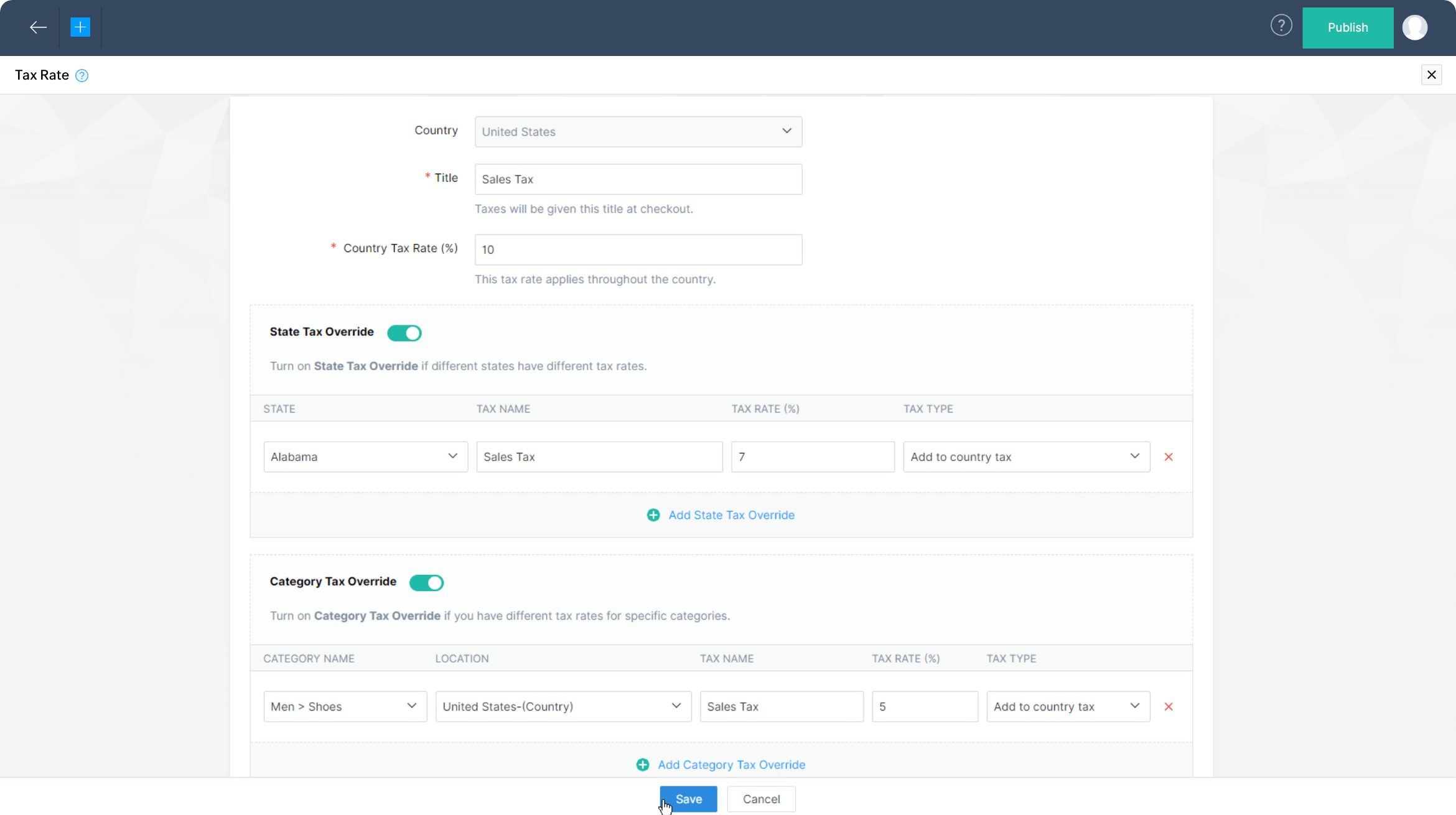Change the Men > Shoes category dropdown
The height and width of the screenshot is (815, 1456).
point(345,707)
